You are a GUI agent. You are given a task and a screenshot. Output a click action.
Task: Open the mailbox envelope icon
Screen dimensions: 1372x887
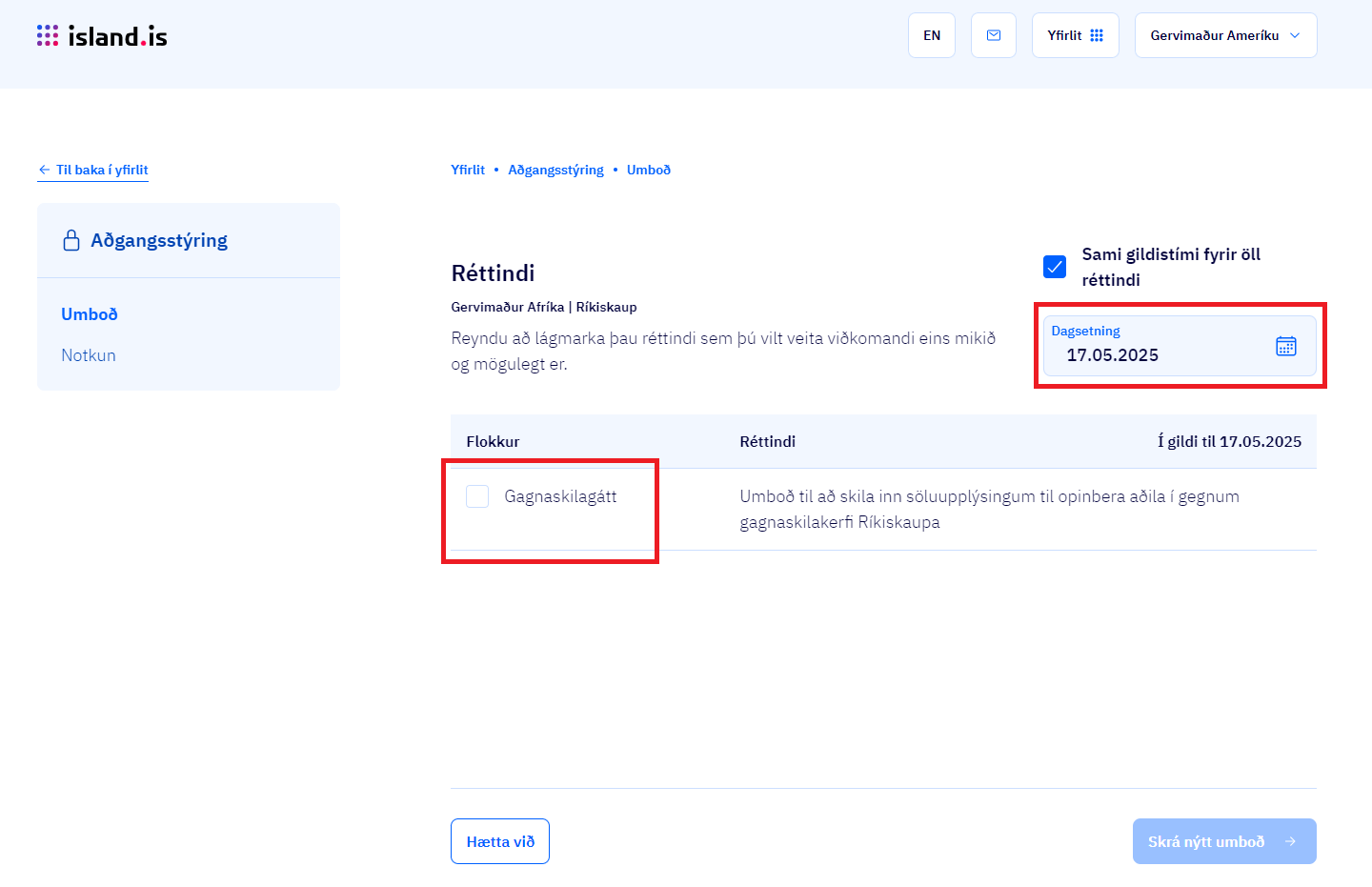pos(994,35)
